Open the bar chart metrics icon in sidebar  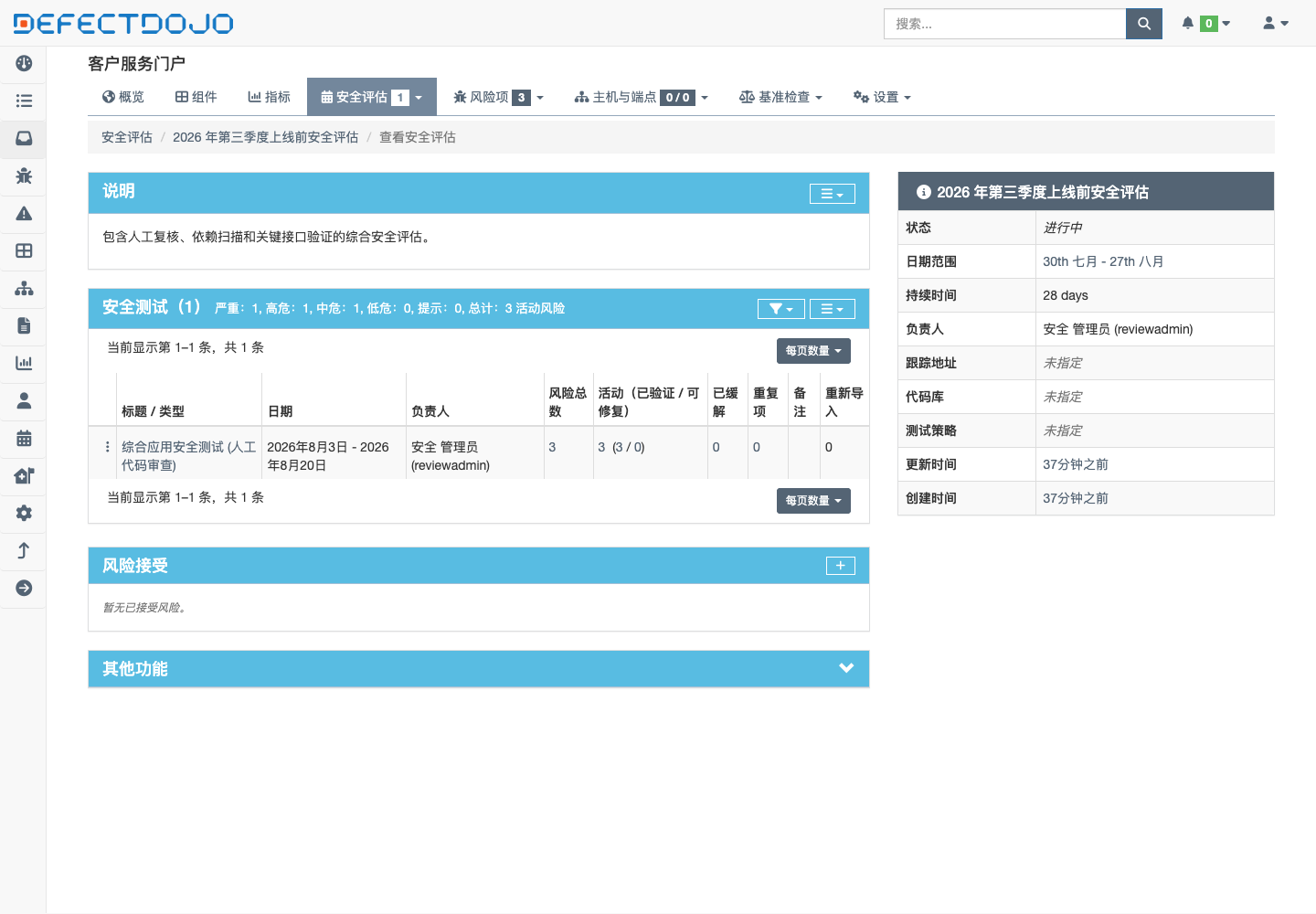pos(24,363)
